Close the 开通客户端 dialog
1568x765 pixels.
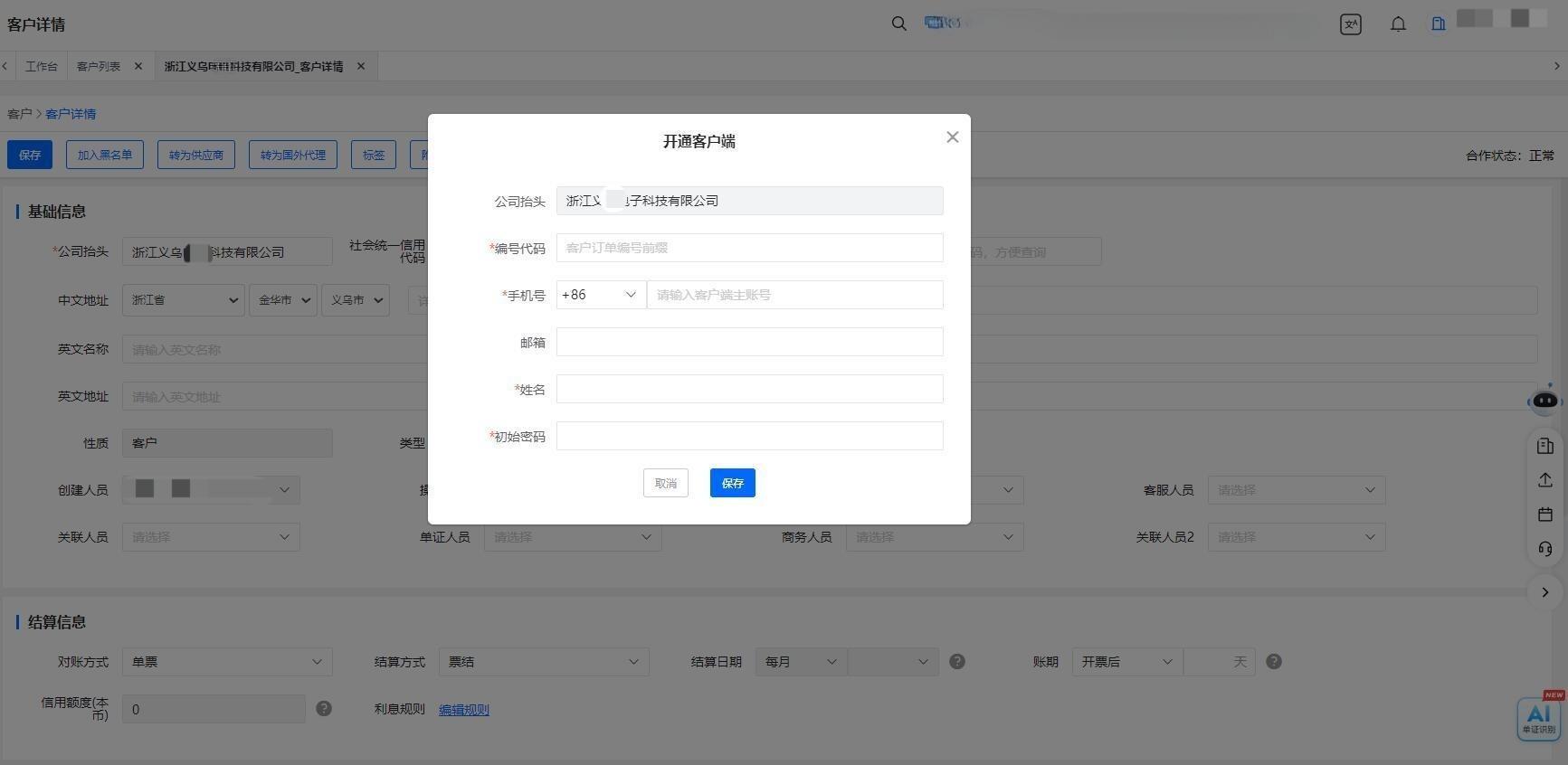coord(952,137)
